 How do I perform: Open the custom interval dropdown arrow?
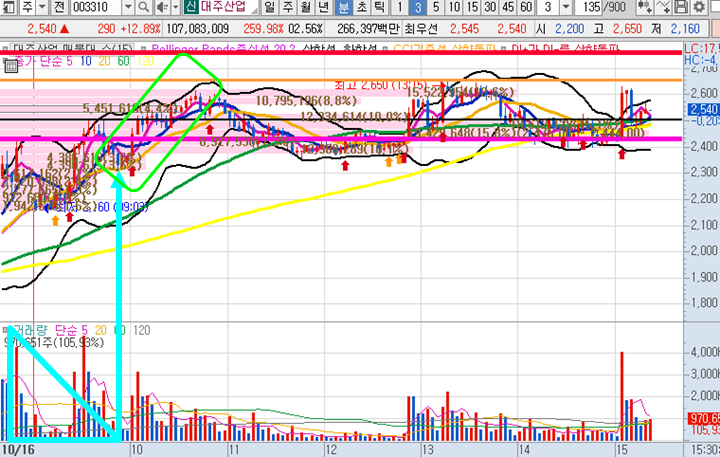coord(566,7)
